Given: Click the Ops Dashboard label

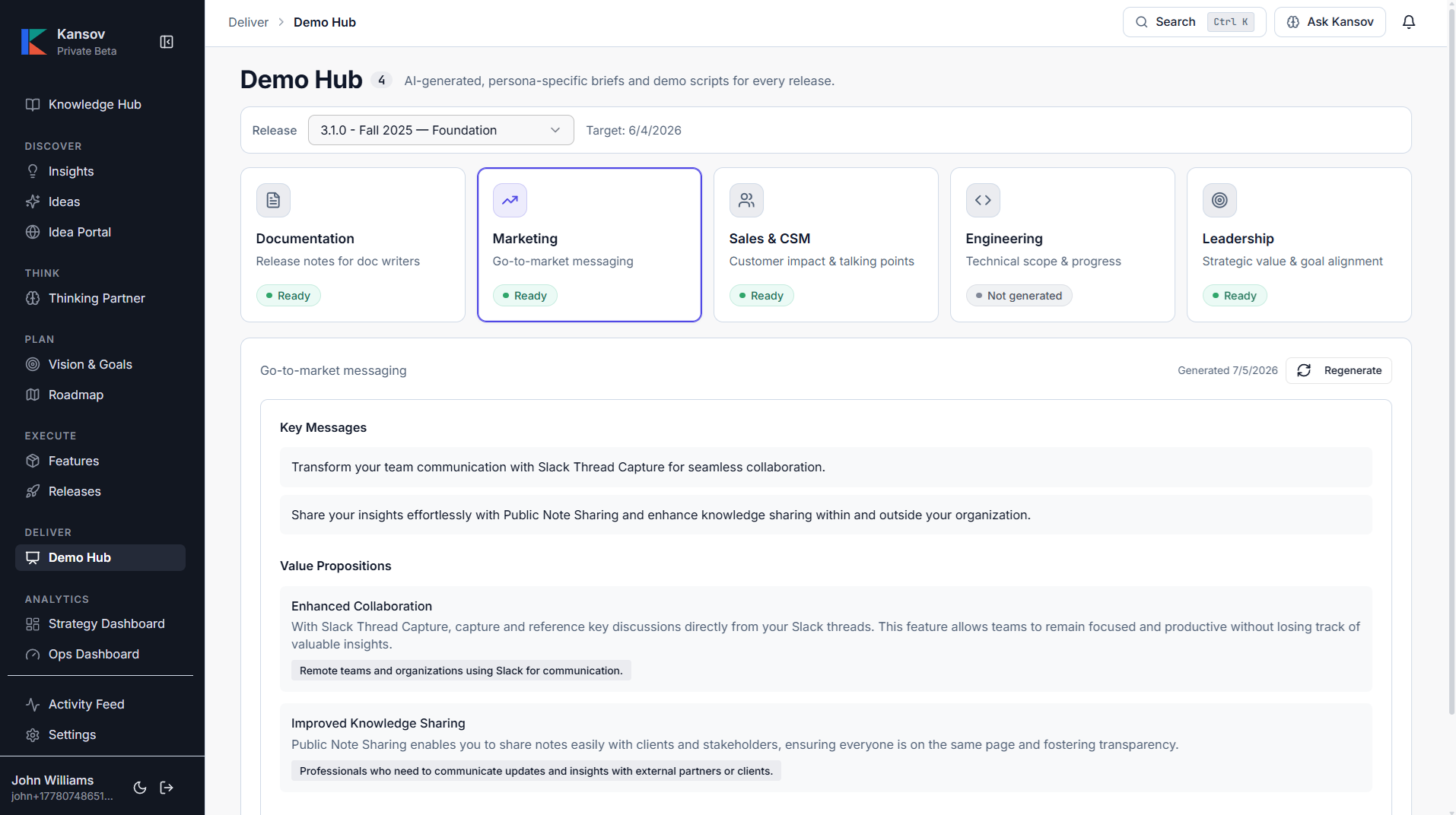Looking at the screenshot, I should 94,655.
